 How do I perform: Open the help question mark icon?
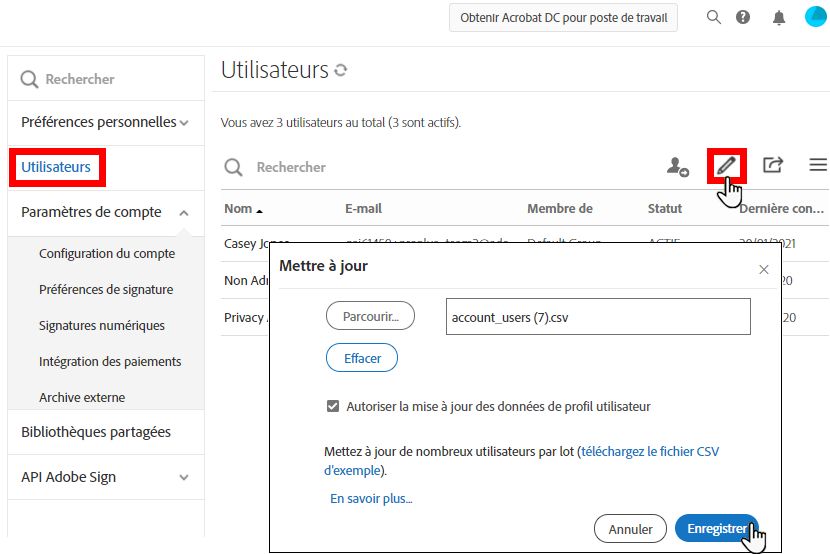tap(743, 18)
